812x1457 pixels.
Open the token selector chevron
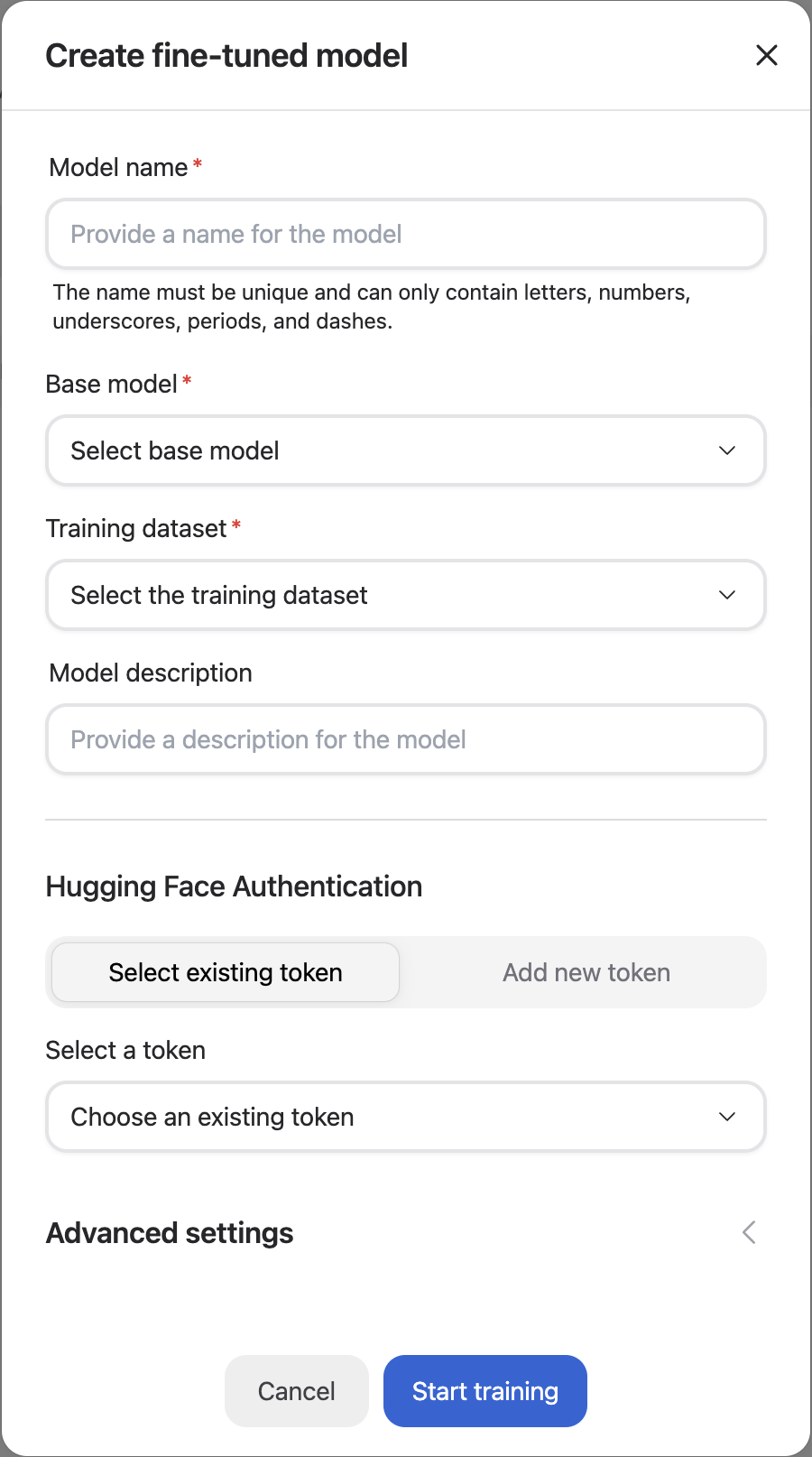726,1117
